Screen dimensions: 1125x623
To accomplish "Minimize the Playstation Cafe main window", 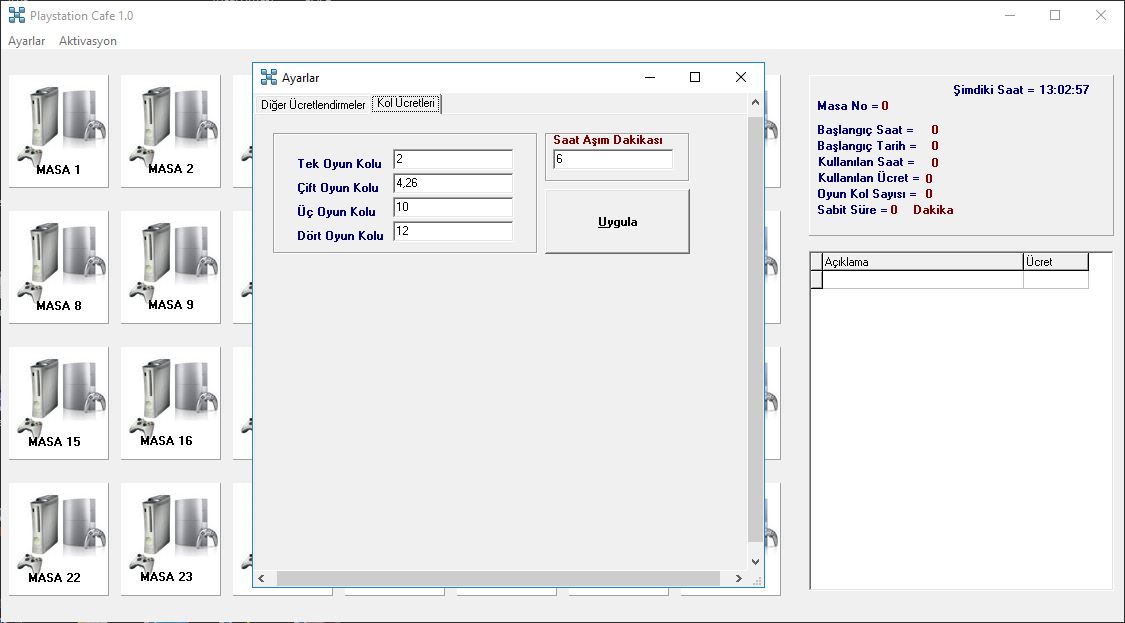I will [x=1009, y=15].
